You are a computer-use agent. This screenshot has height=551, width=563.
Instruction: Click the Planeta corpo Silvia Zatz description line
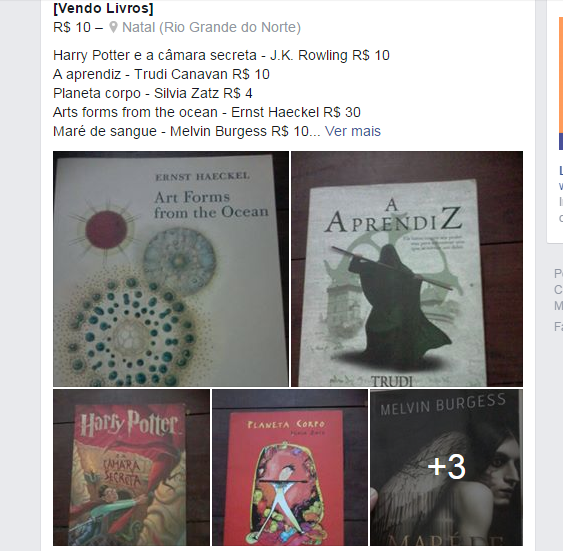(153, 93)
